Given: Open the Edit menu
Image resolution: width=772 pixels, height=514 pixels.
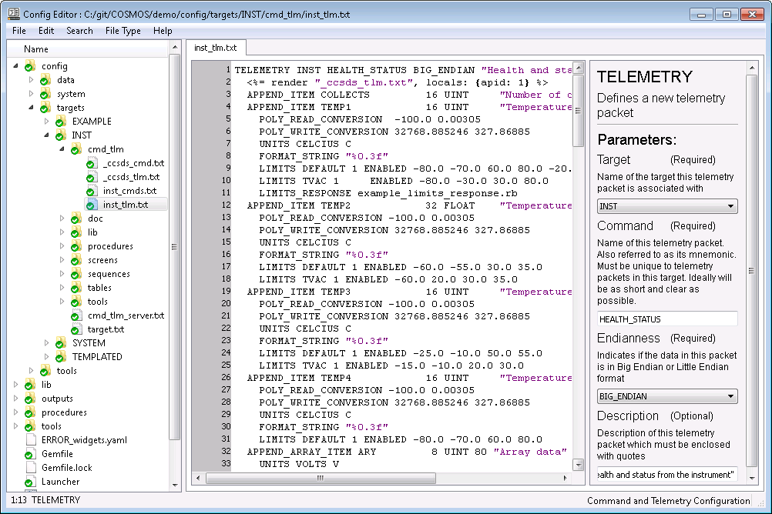Looking at the screenshot, I should click(46, 31).
